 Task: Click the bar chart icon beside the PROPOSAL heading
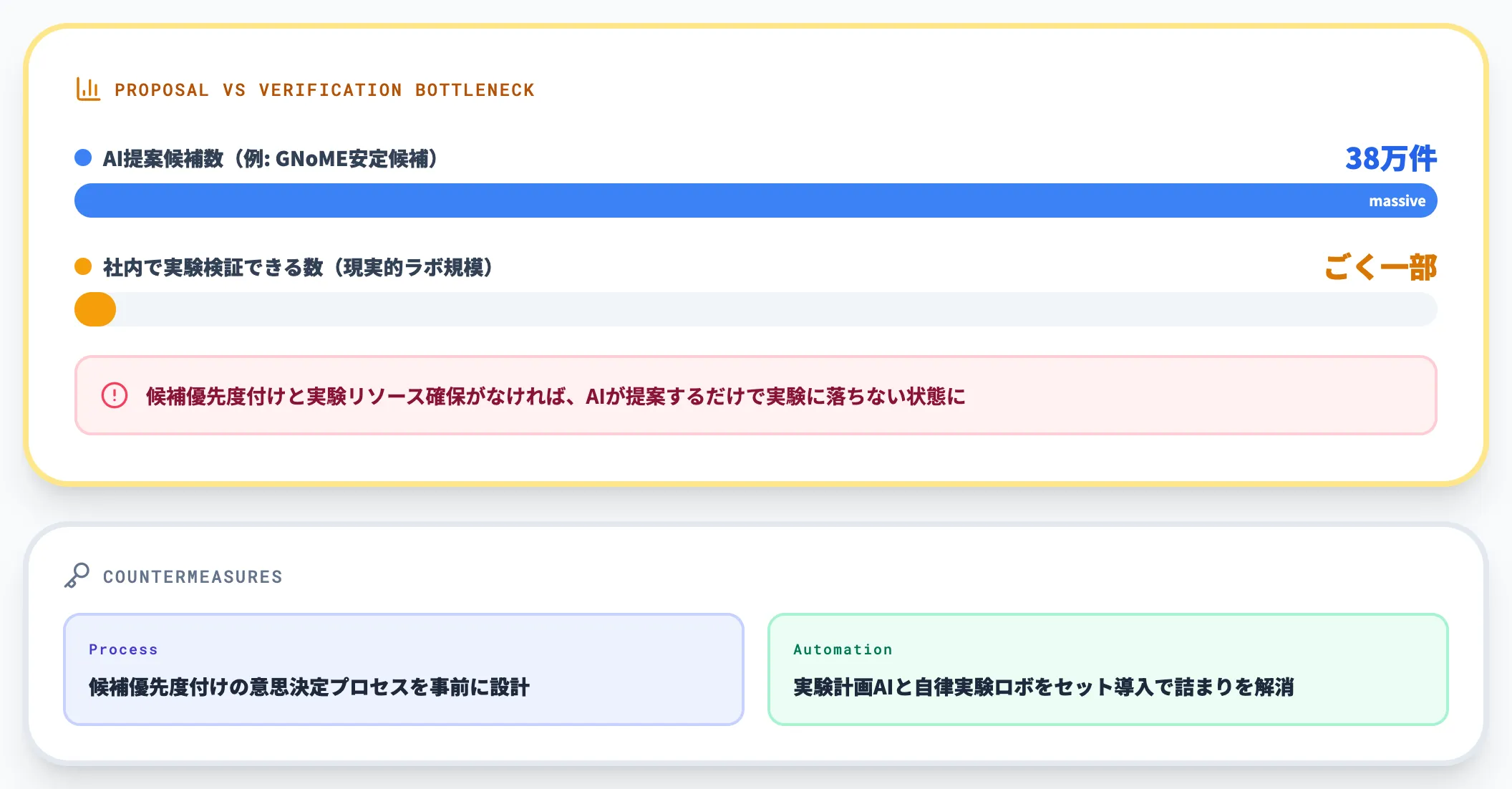pos(88,89)
